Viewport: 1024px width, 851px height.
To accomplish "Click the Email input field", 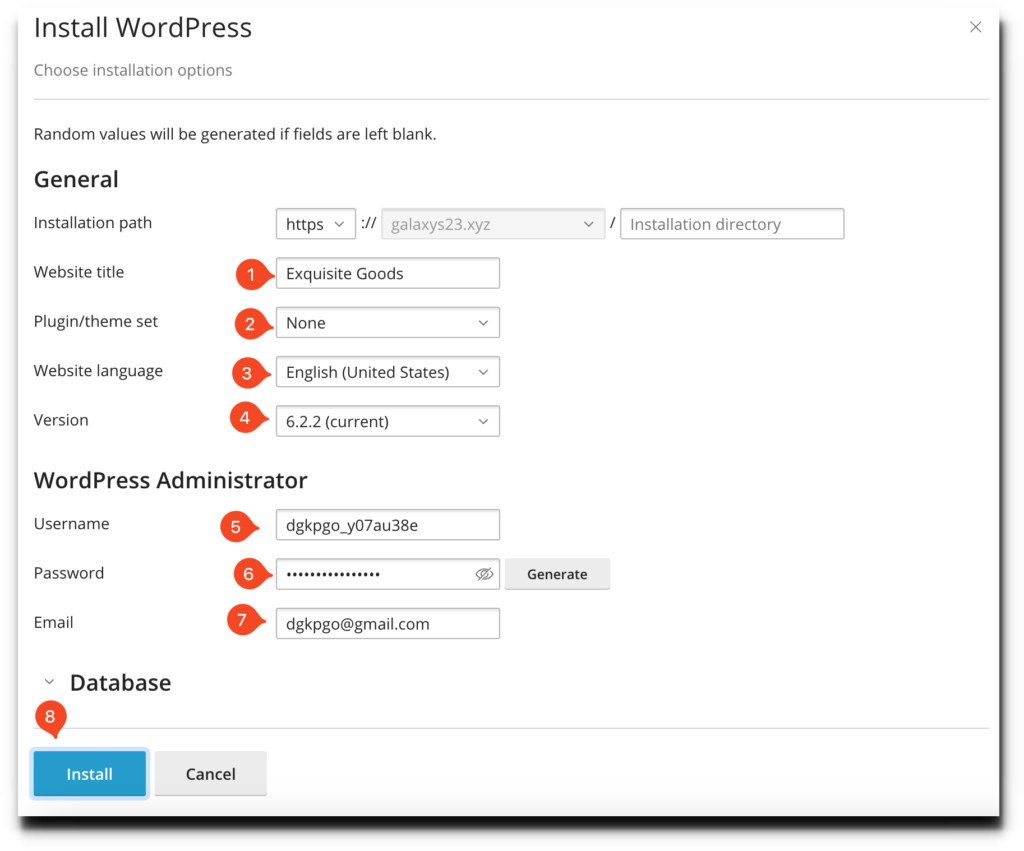I will coord(387,624).
